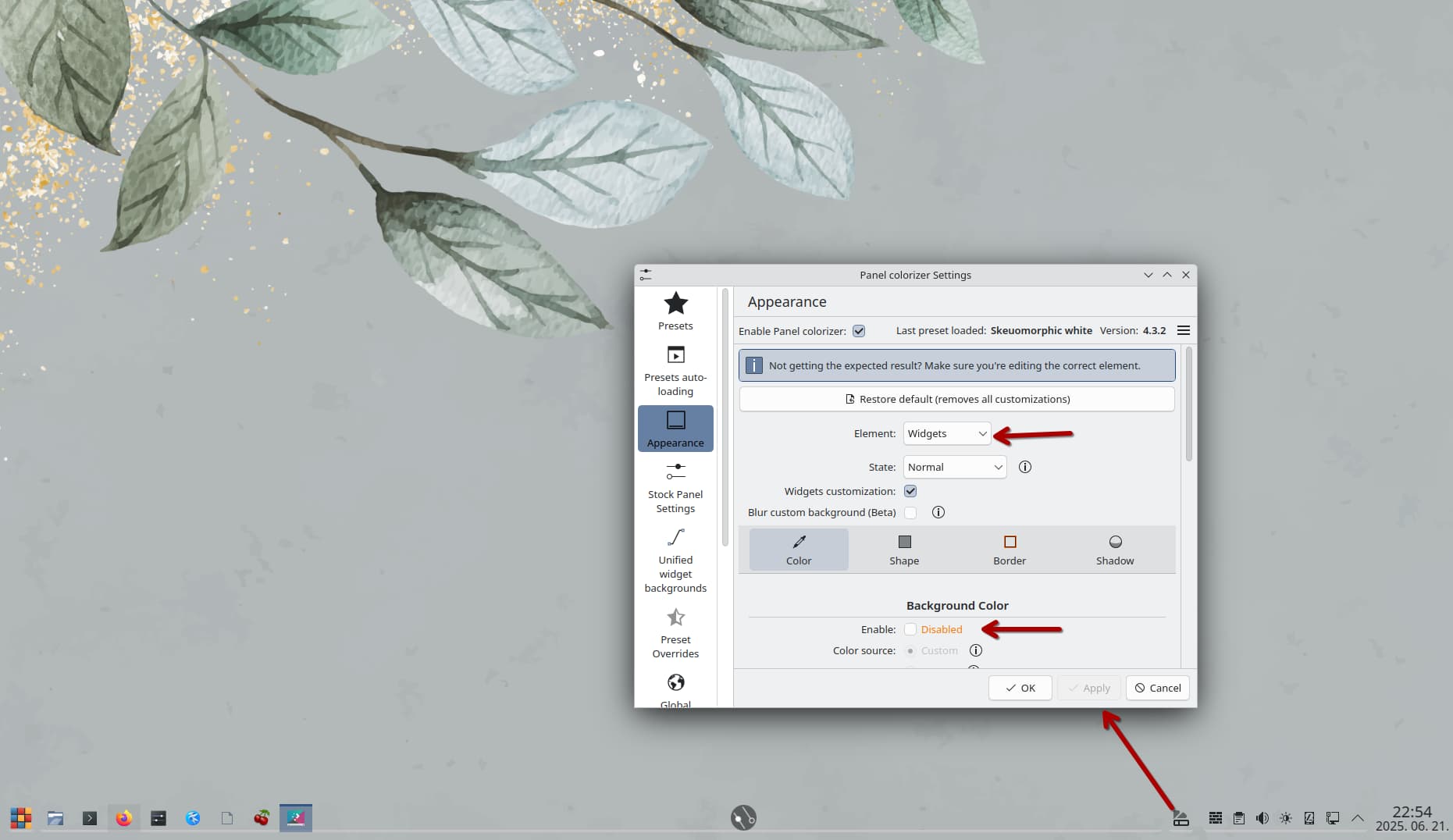Open Preset Overrides page

coord(675,633)
